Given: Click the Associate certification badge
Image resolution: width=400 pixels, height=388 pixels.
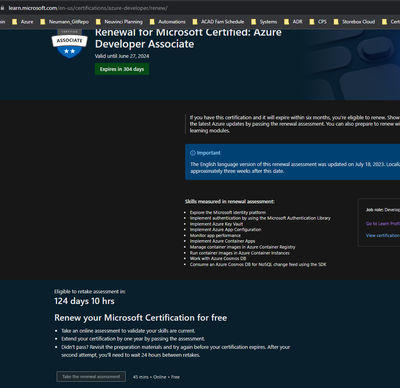Looking at the screenshot, I should (69, 44).
